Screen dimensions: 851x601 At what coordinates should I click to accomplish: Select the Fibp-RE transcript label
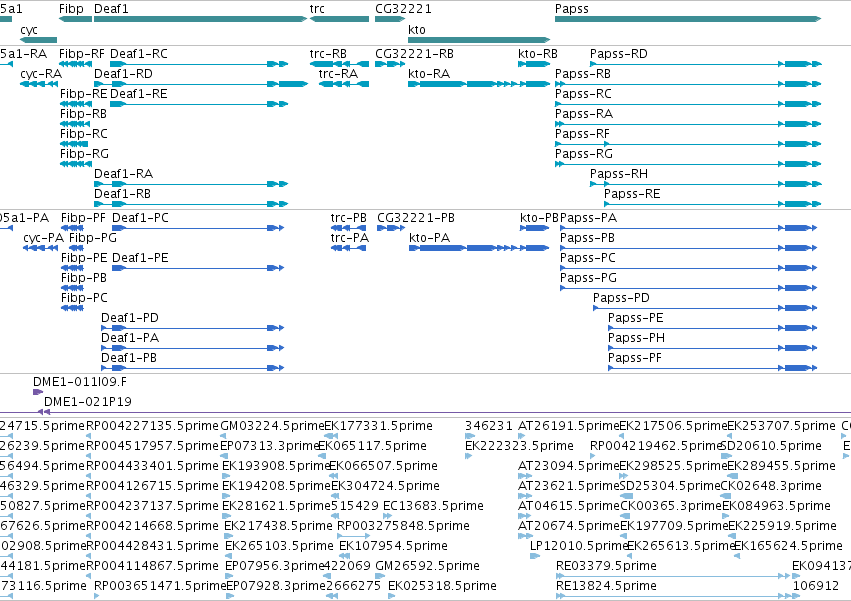point(84,94)
